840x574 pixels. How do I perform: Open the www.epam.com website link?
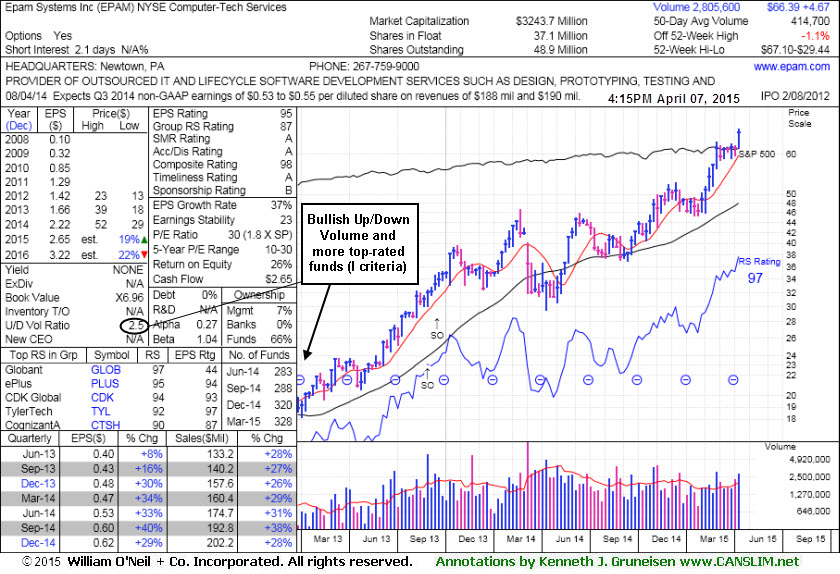pyautogui.click(x=791, y=66)
